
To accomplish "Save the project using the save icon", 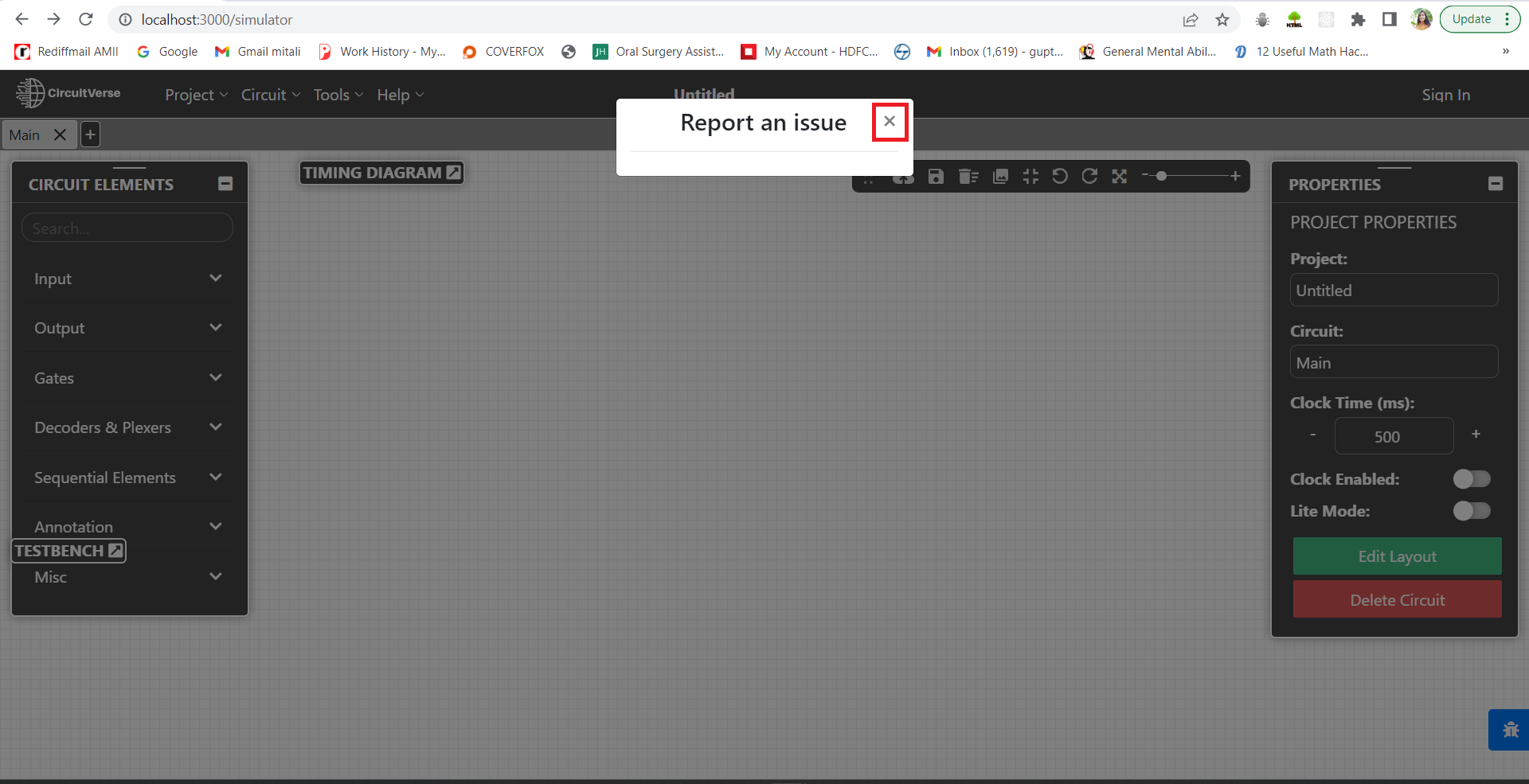I will (936, 176).
